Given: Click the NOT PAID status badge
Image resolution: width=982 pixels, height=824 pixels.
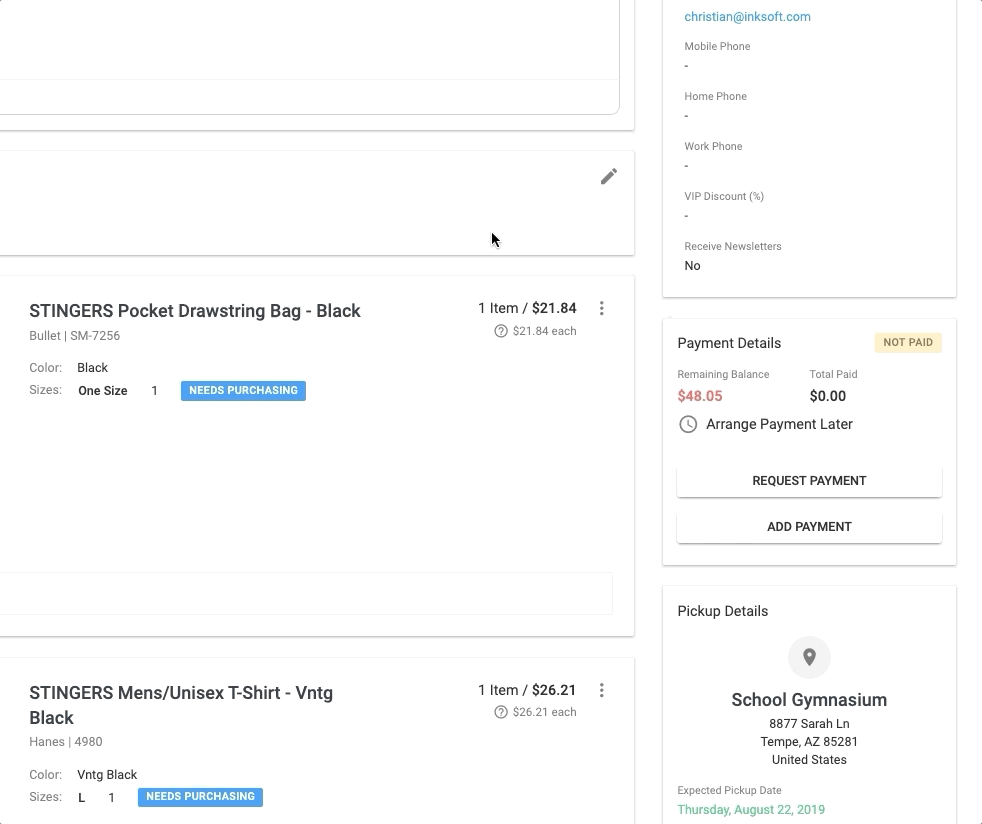Looking at the screenshot, I should (x=907, y=343).
